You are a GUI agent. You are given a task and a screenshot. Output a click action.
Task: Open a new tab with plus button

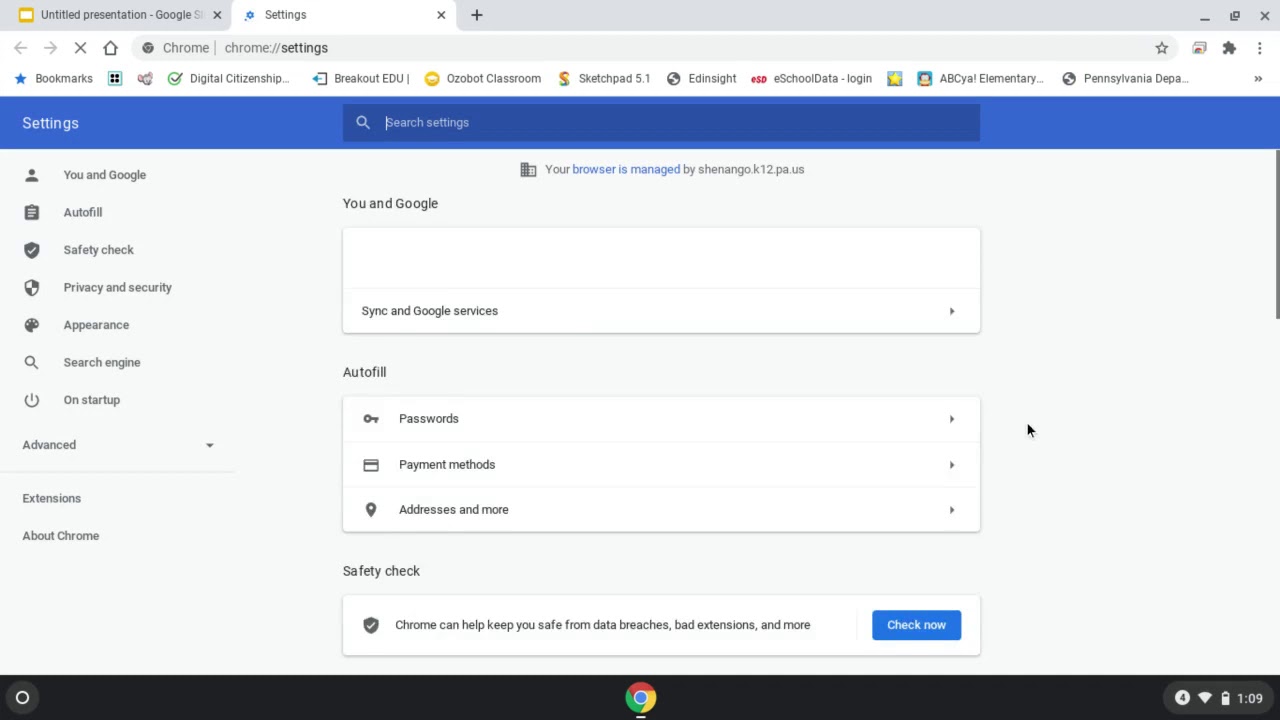[x=477, y=15]
